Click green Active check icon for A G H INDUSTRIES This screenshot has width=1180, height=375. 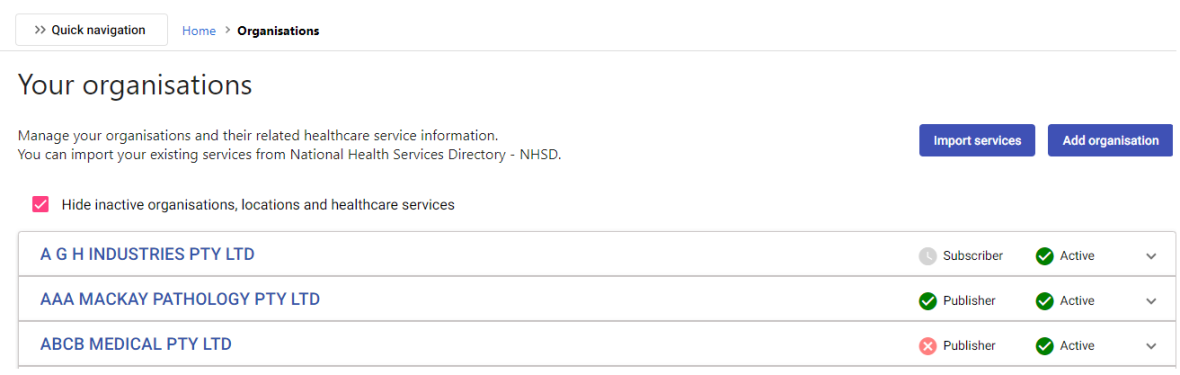[x=1044, y=256]
